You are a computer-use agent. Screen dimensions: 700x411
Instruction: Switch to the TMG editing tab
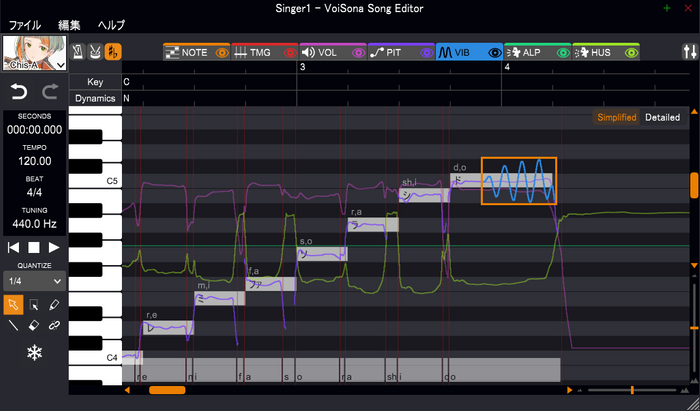256,51
